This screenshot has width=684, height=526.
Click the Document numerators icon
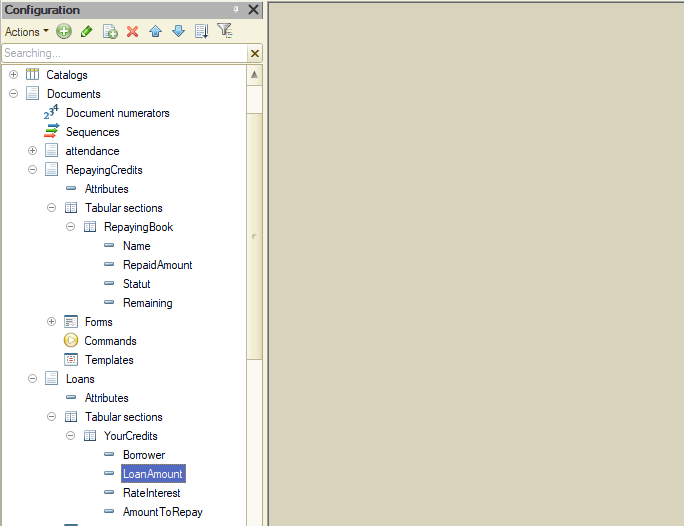tap(51, 112)
